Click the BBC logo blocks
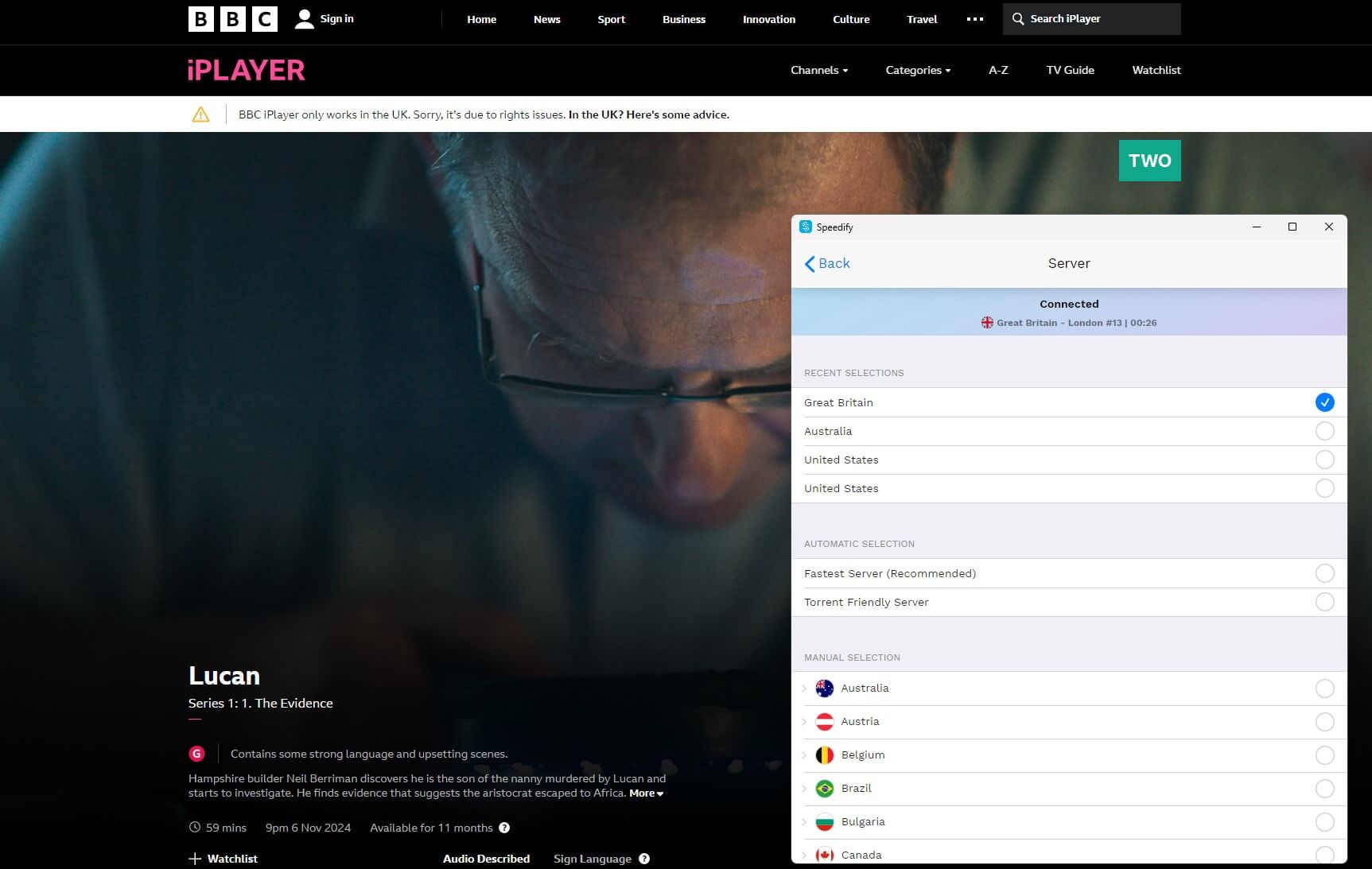Image resolution: width=1372 pixels, height=869 pixels. coord(233,19)
